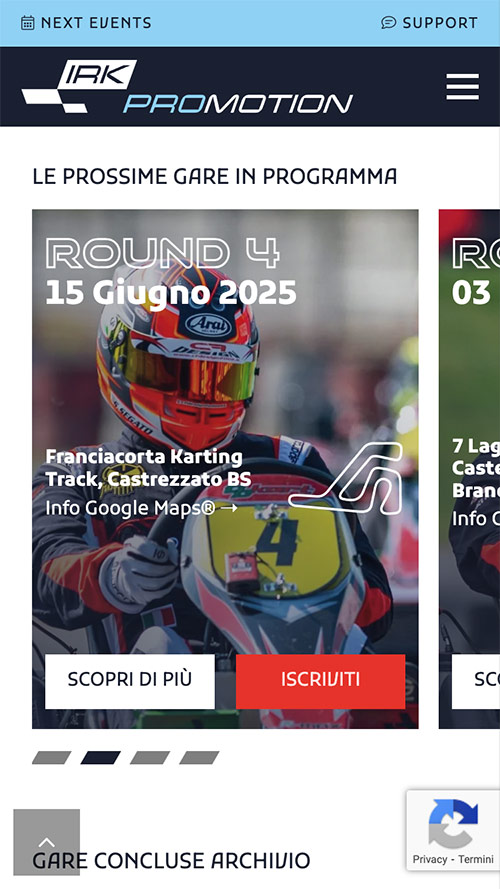Click the calendar icon beside Next Events
500x889 pixels.
27,23
